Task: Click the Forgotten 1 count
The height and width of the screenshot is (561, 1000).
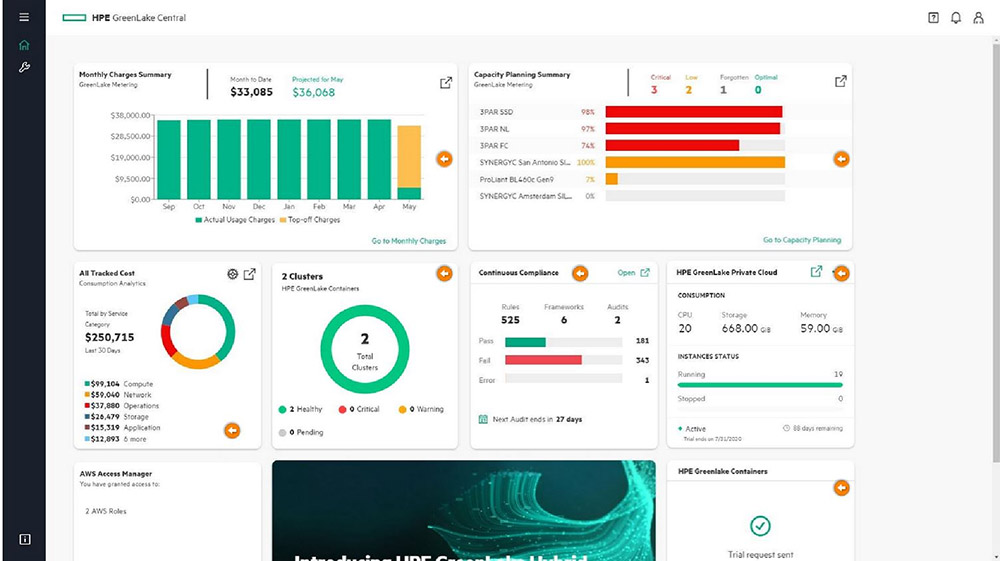Action: (x=723, y=91)
